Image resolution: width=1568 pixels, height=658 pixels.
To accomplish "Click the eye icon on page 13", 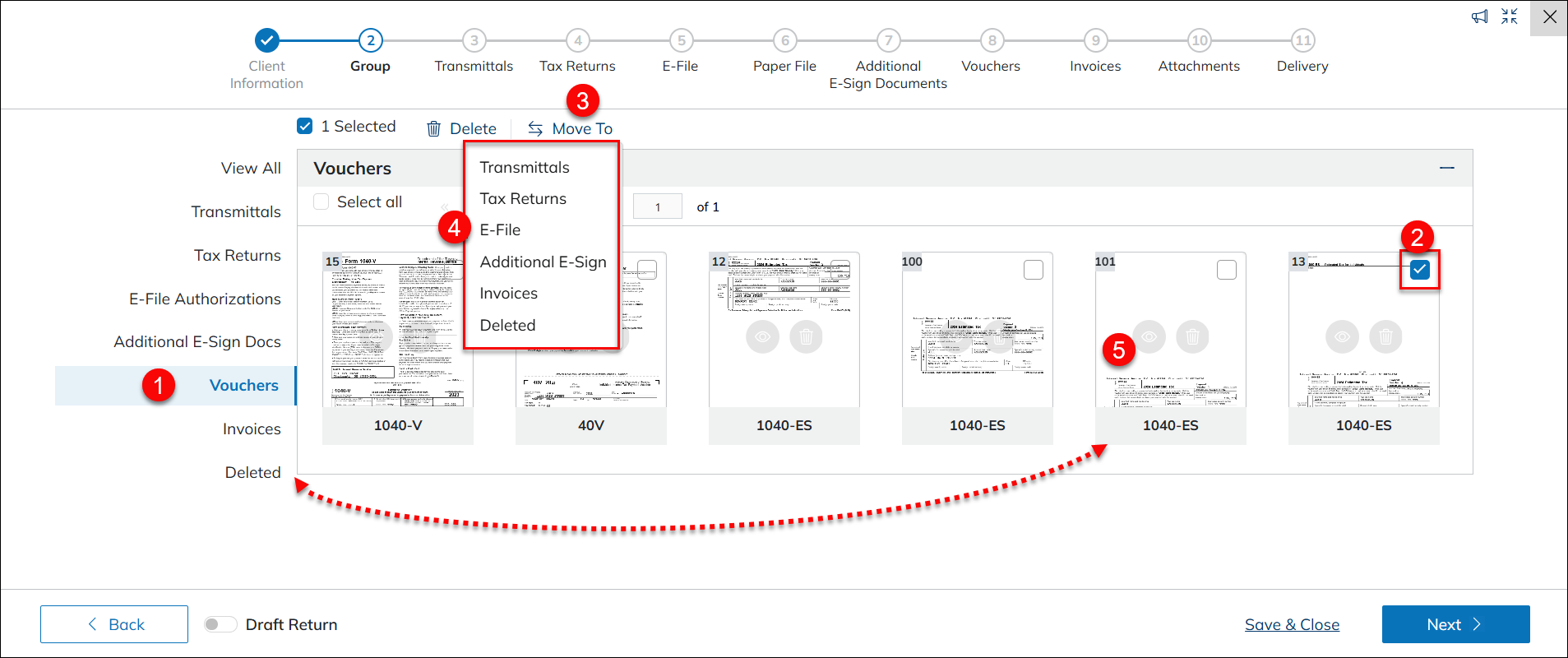I will (1342, 336).
